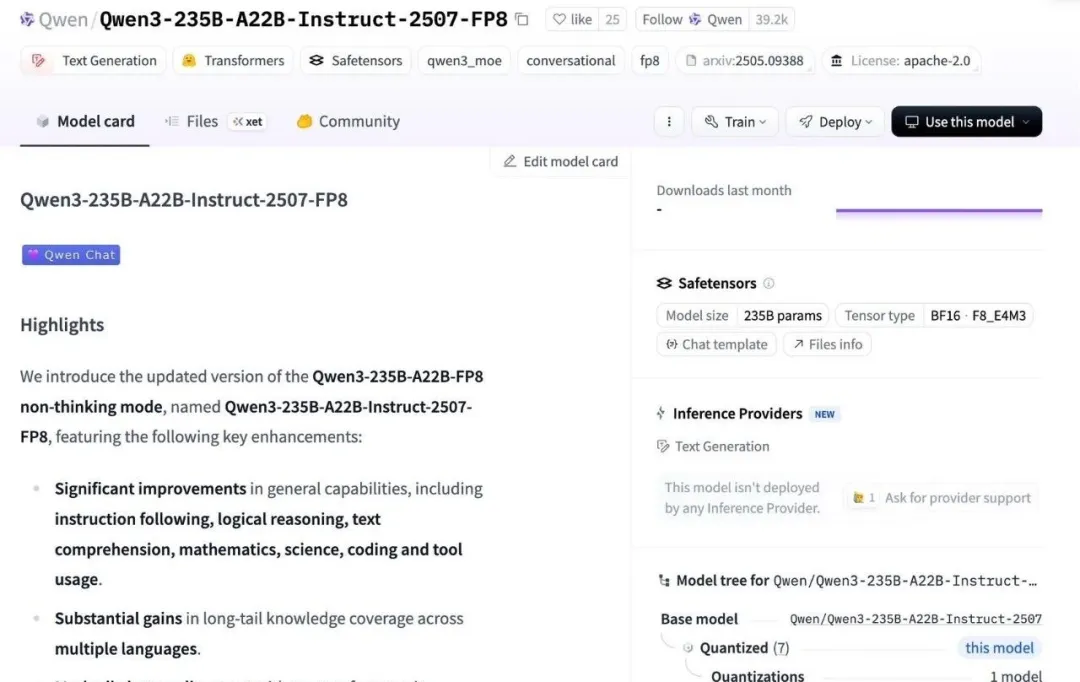
Task: Click the Tensor type BF16 F8_E4M3 badge
Action: [x=934, y=316]
